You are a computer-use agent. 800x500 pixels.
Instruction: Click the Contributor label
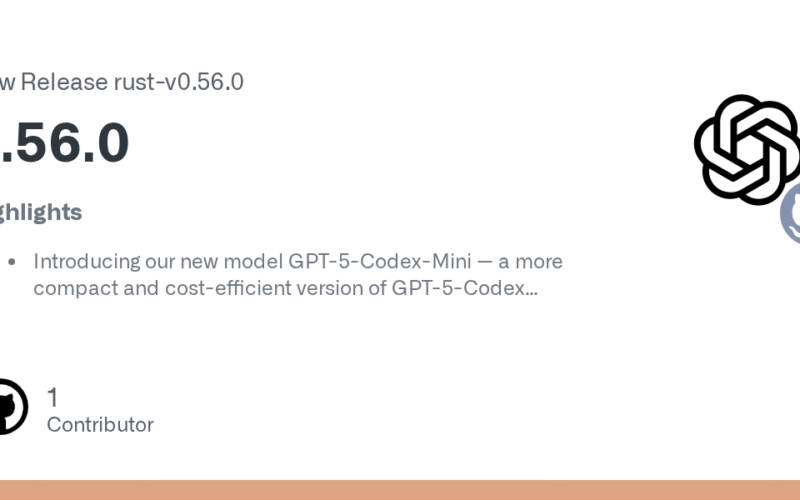(100, 424)
